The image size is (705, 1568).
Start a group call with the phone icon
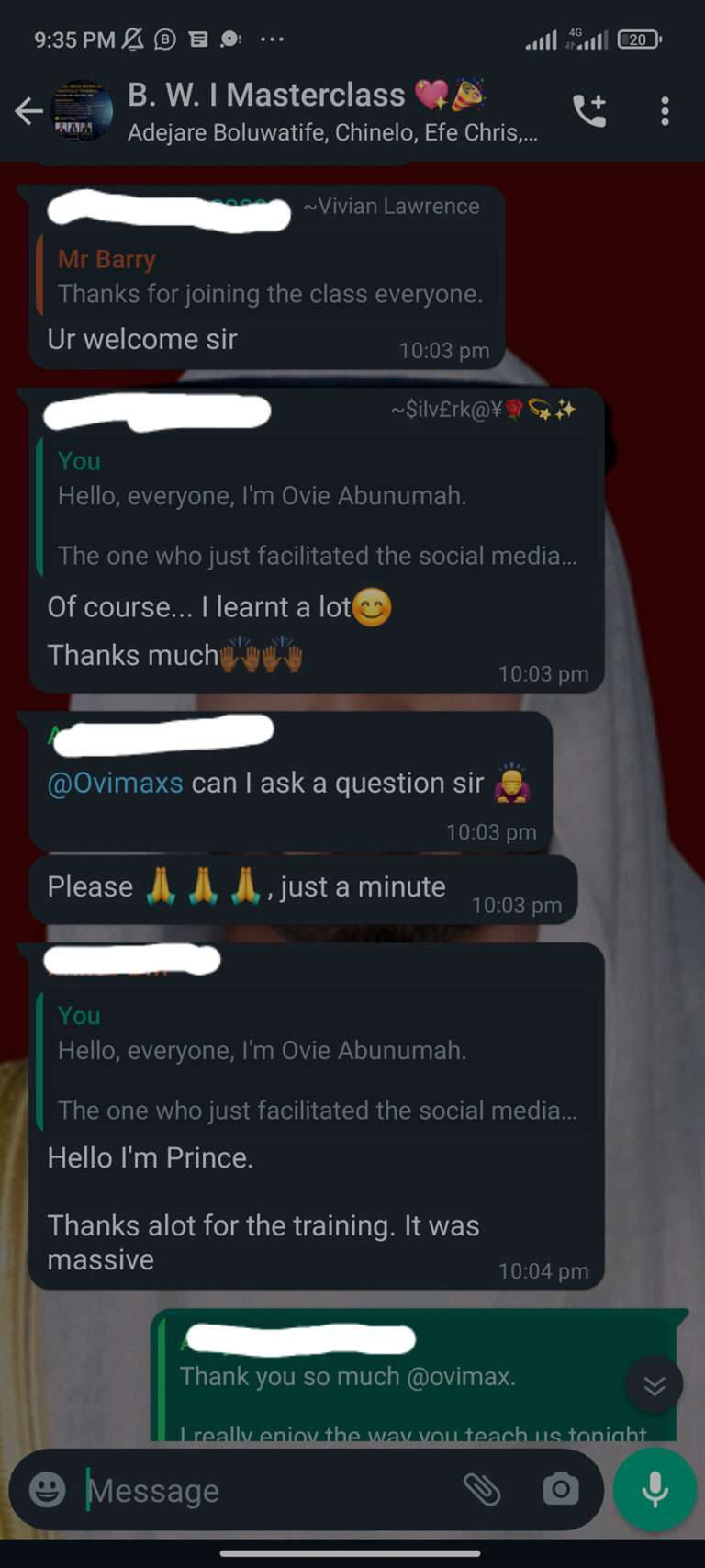(589, 111)
